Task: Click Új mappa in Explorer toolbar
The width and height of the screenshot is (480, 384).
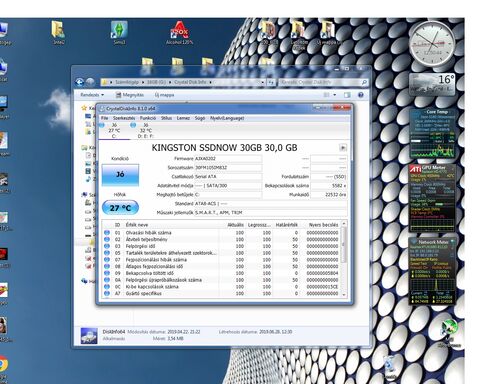Action: pyautogui.click(x=164, y=95)
